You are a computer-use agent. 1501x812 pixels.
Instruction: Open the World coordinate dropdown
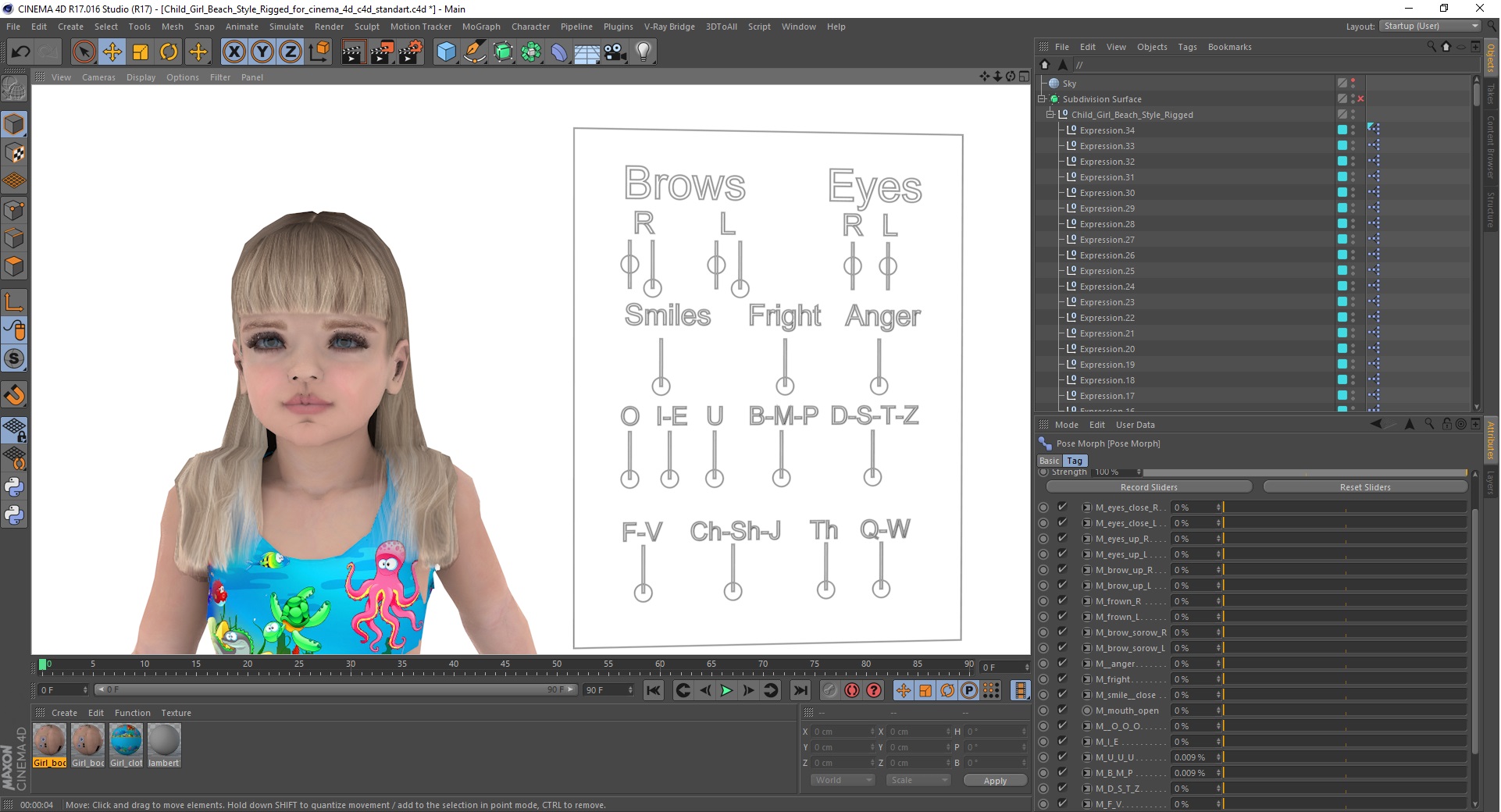[x=843, y=780]
